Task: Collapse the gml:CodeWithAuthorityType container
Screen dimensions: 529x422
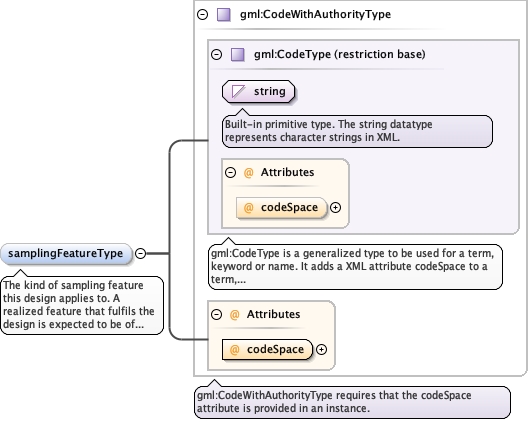Action: tap(202, 15)
